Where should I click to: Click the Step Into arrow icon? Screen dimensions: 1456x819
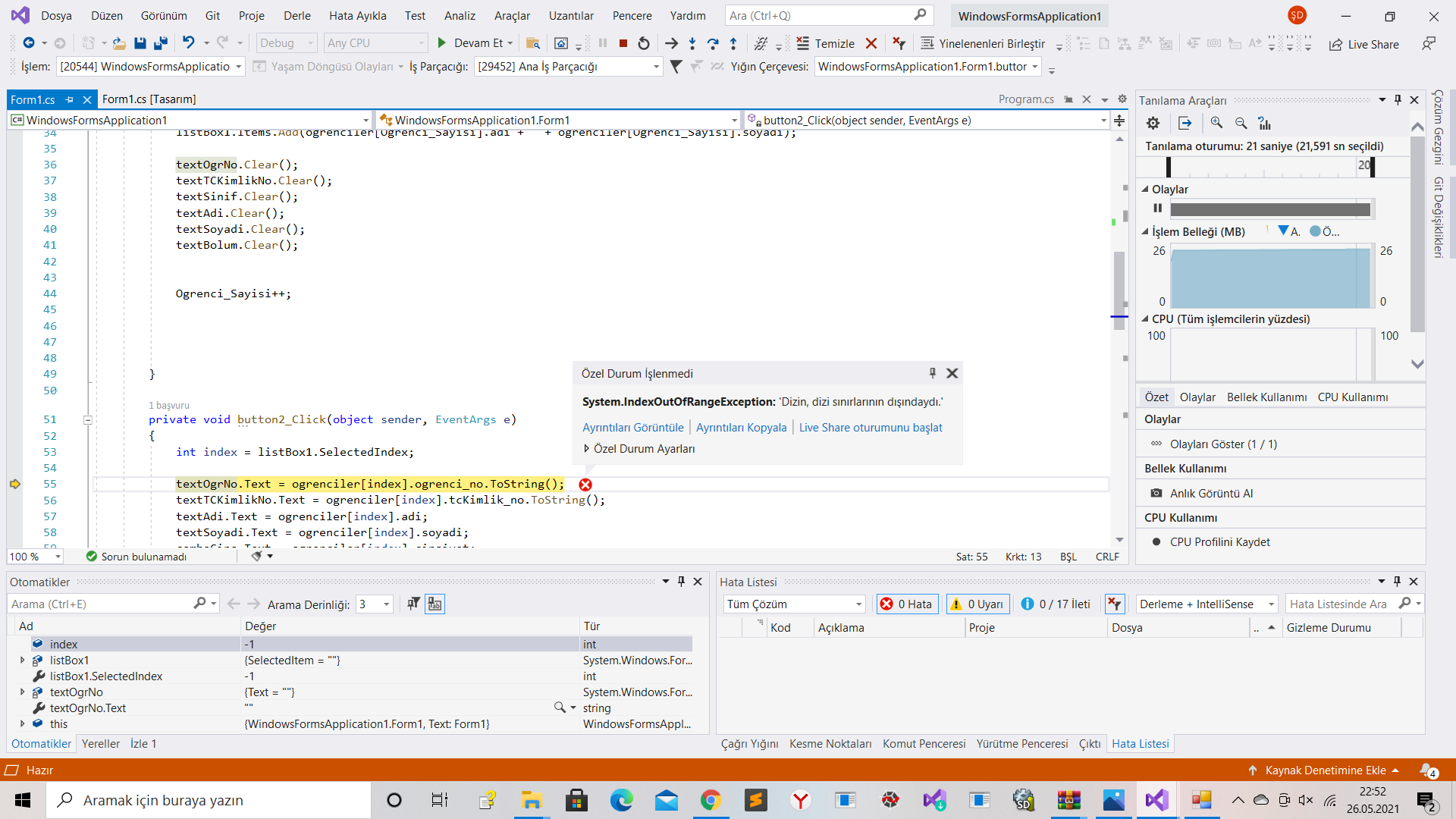(692, 44)
